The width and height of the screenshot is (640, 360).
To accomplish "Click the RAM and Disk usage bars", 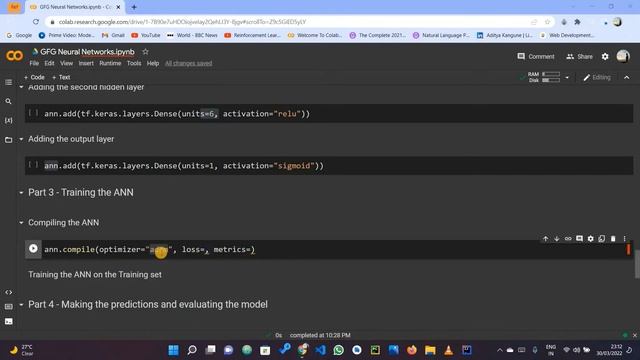I will (544, 77).
